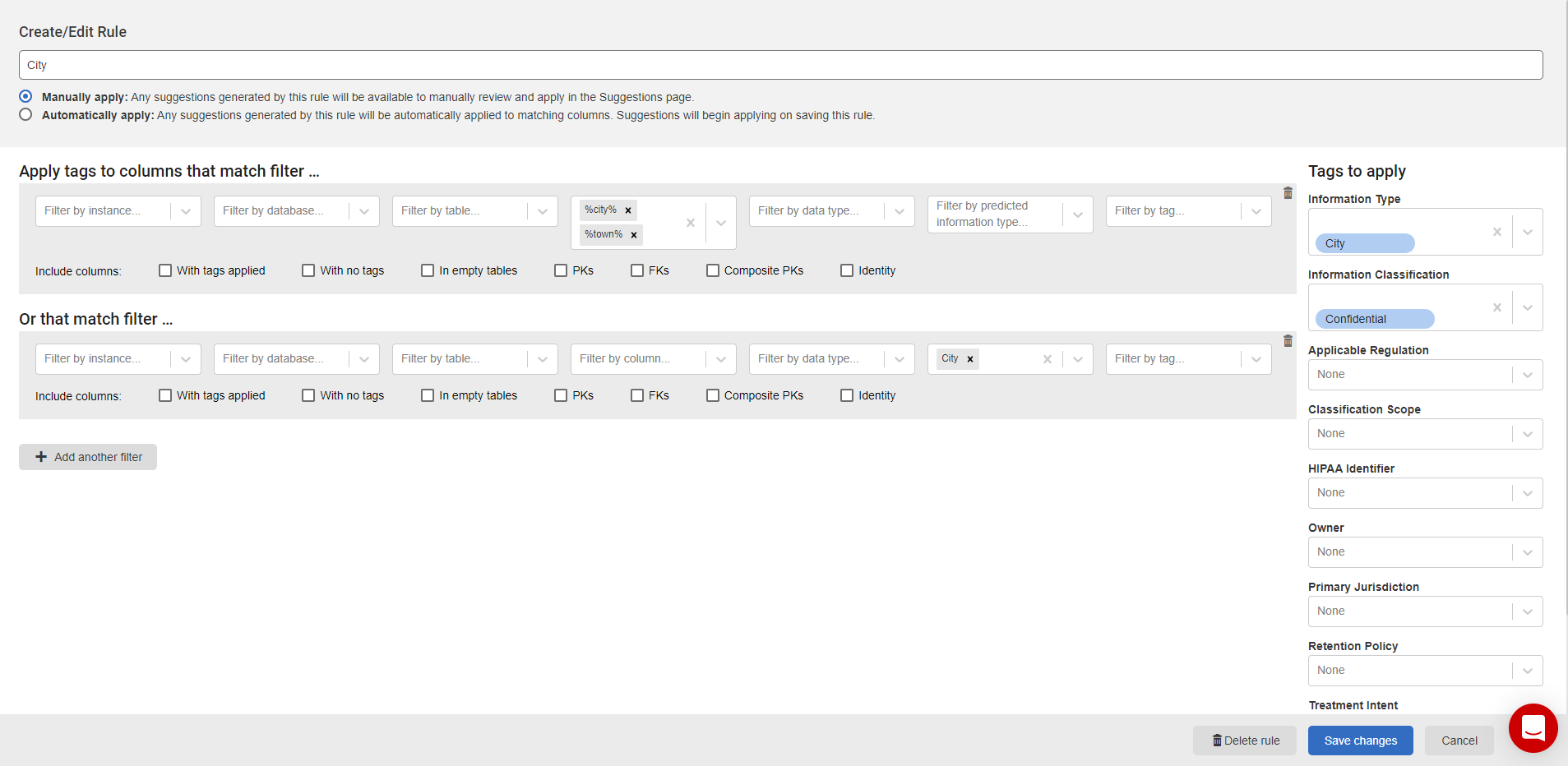1568x766 pixels.
Task: Remove the %city% column filter chip
Action: [628, 210]
